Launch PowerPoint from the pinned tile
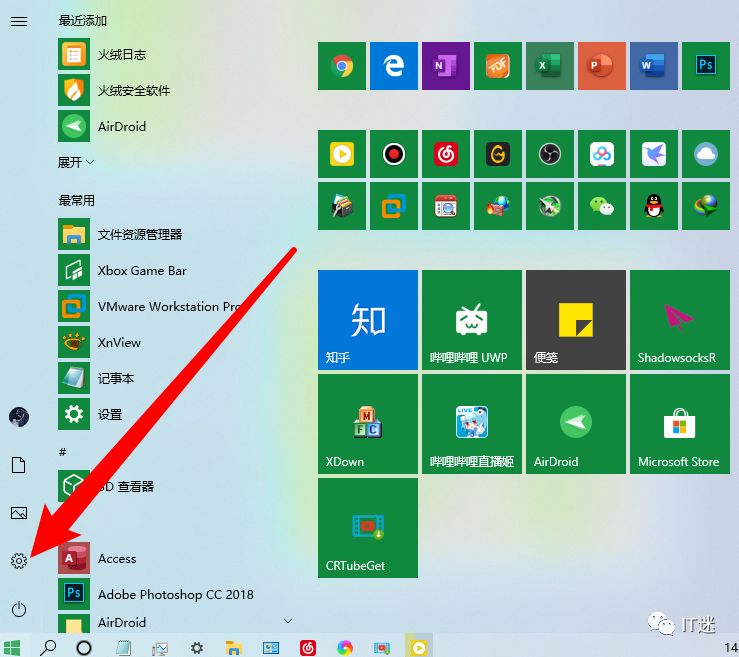This screenshot has height=657, width=739. tap(602, 66)
